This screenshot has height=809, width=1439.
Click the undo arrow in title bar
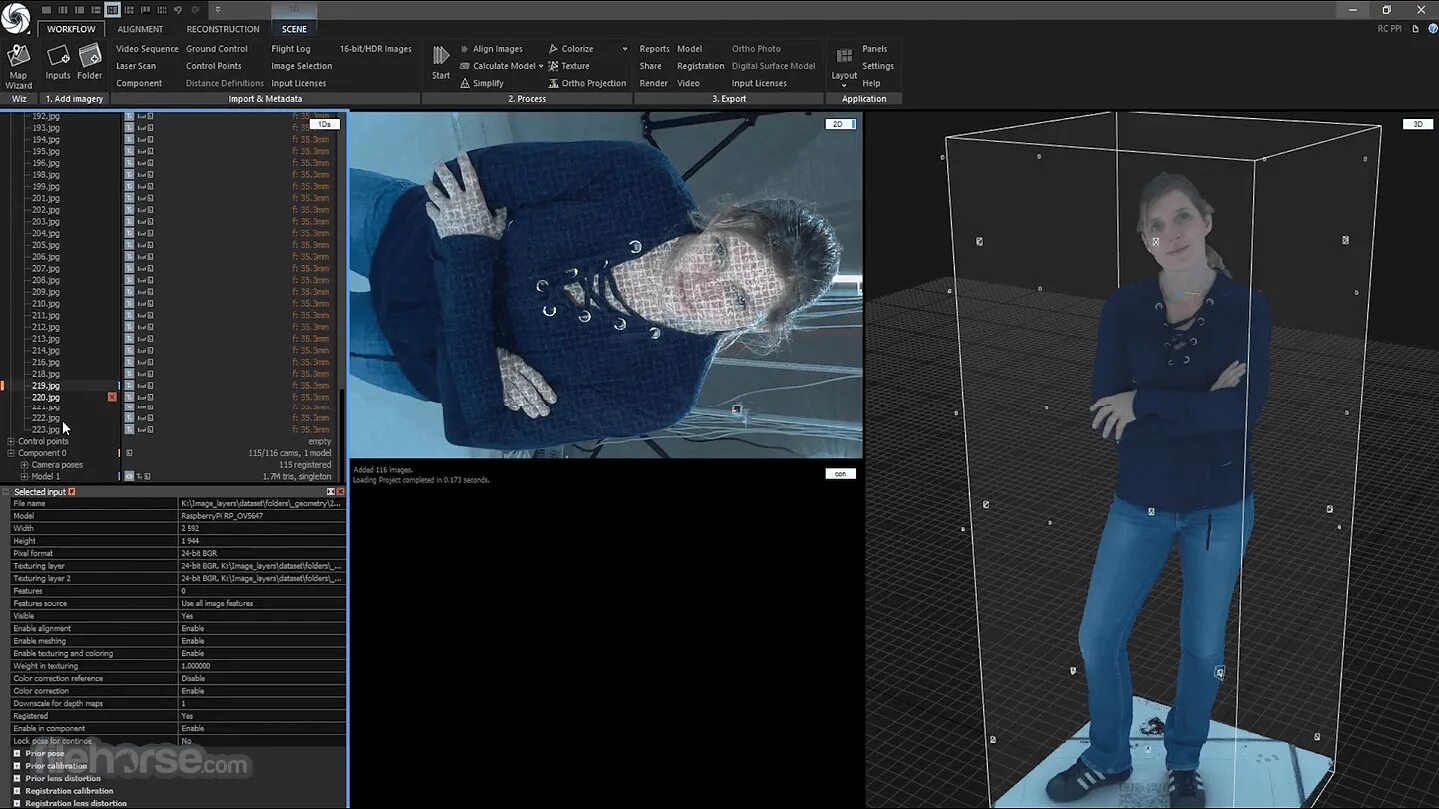click(177, 10)
